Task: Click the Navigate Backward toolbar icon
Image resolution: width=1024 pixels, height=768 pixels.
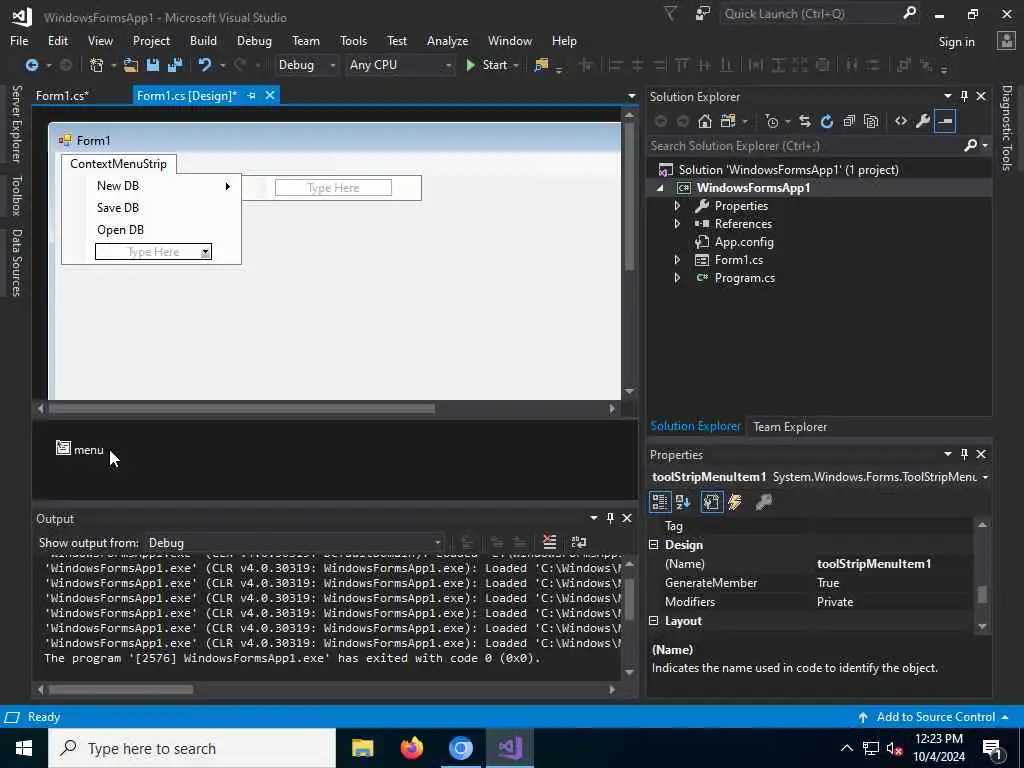Action: click(31, 65)
